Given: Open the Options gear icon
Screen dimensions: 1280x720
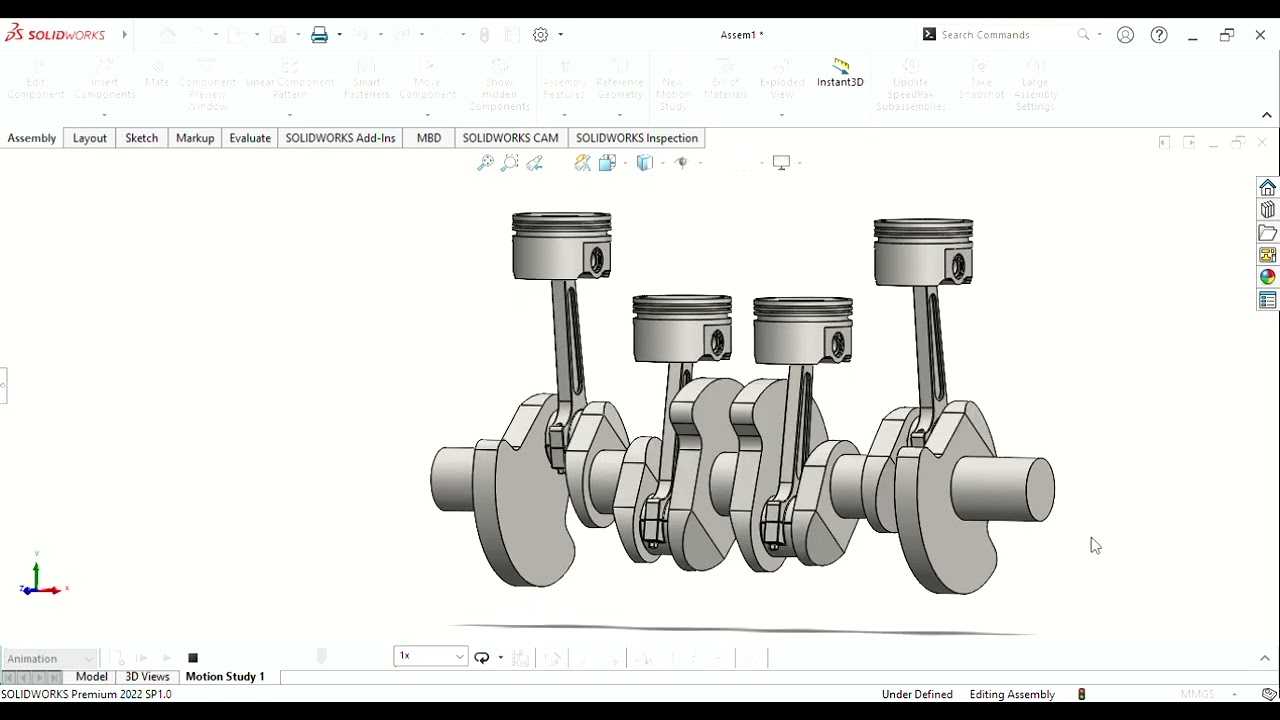Looking at the screenshot, I should tap(540, 35).
